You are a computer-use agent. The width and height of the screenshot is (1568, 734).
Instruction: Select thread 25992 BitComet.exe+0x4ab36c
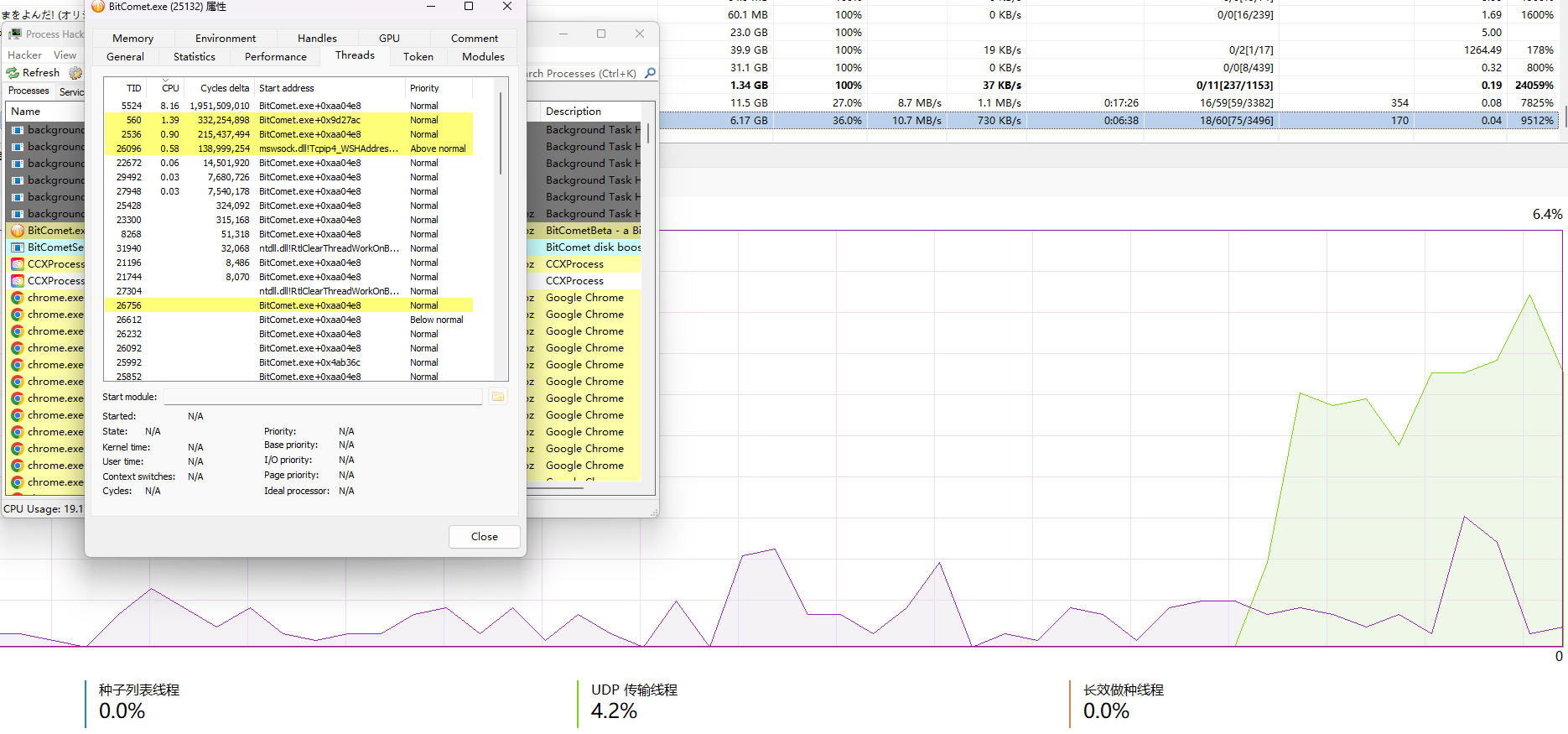point(288,362)
